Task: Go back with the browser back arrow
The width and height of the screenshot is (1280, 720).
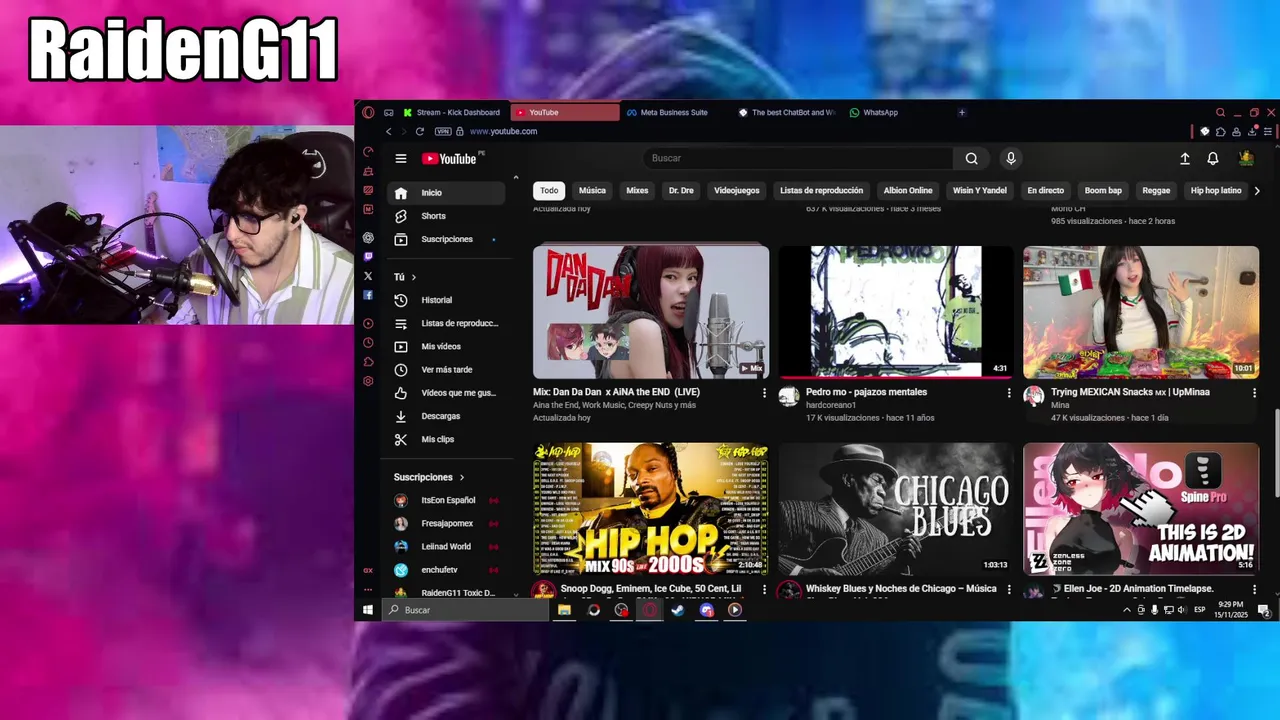Action: 389,131
